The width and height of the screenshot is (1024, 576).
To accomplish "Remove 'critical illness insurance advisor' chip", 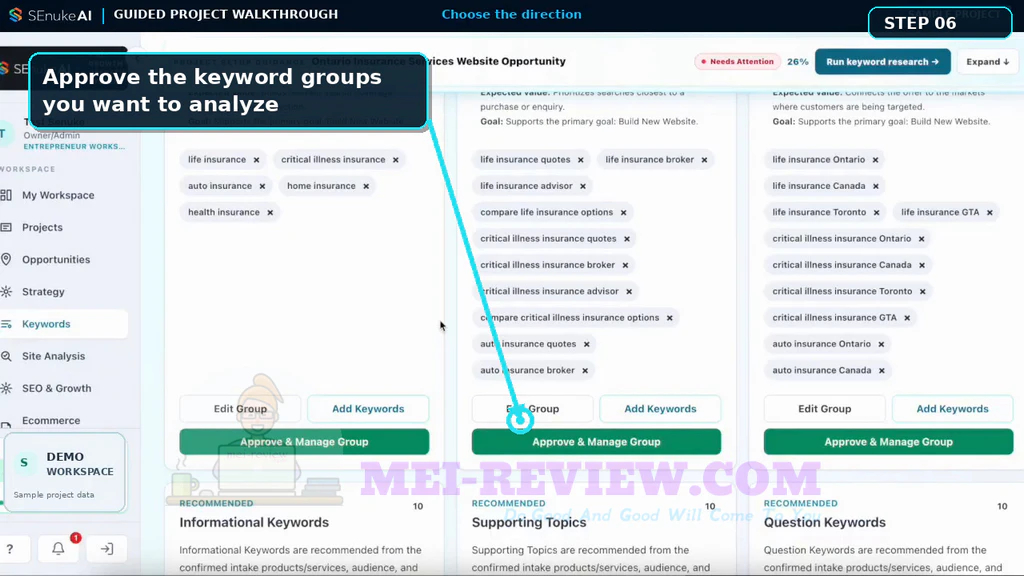I will pyautogui.click(x=630, y=291).
